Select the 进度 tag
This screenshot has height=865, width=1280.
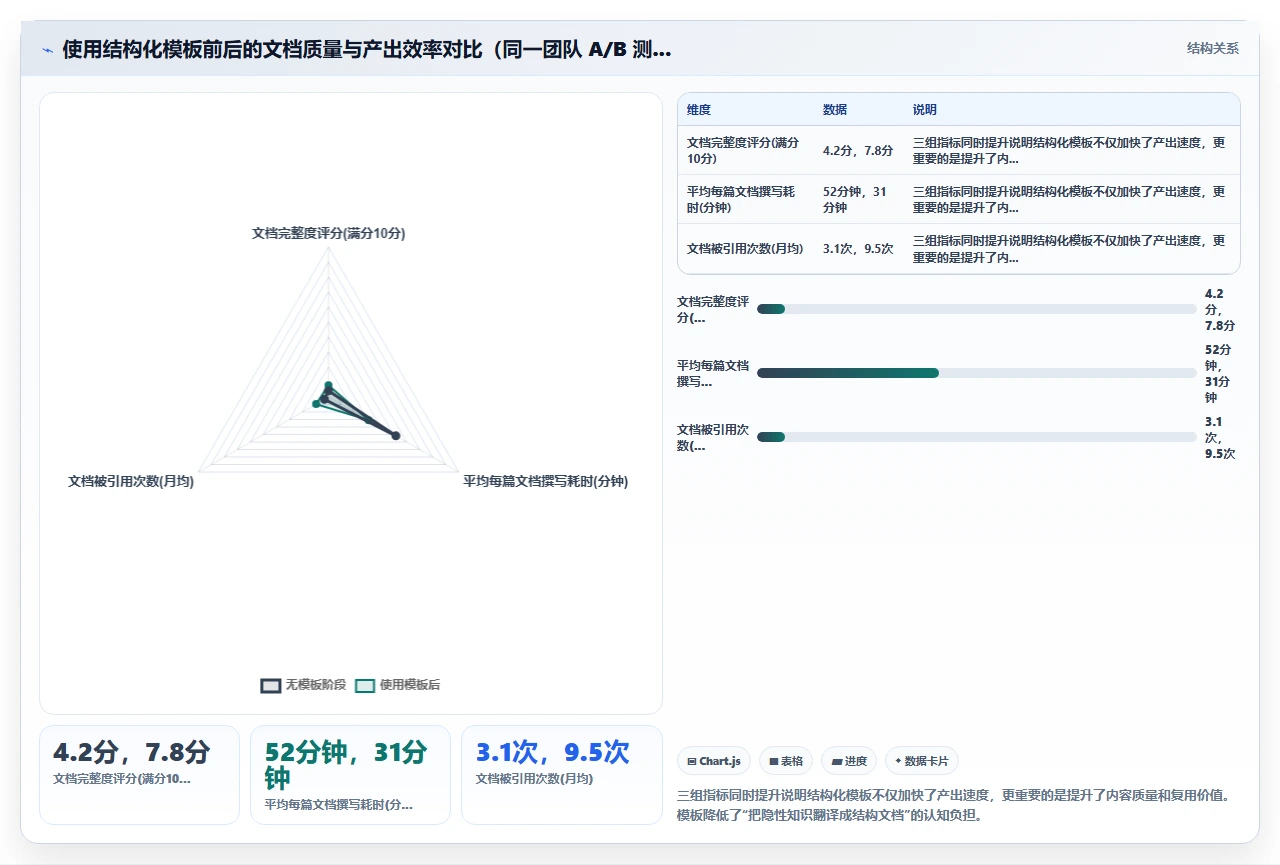coord(849,761)
